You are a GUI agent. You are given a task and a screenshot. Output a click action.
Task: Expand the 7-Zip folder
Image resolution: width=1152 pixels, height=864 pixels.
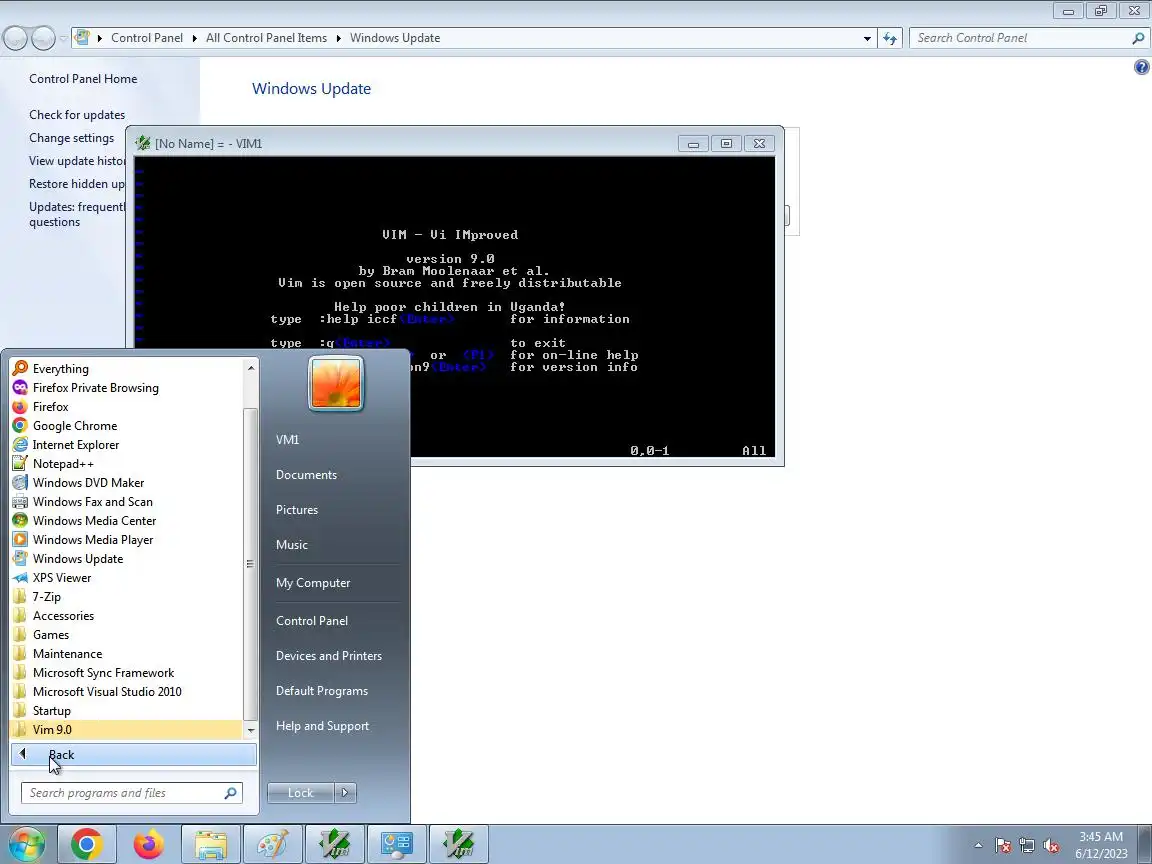click(126, 597)
